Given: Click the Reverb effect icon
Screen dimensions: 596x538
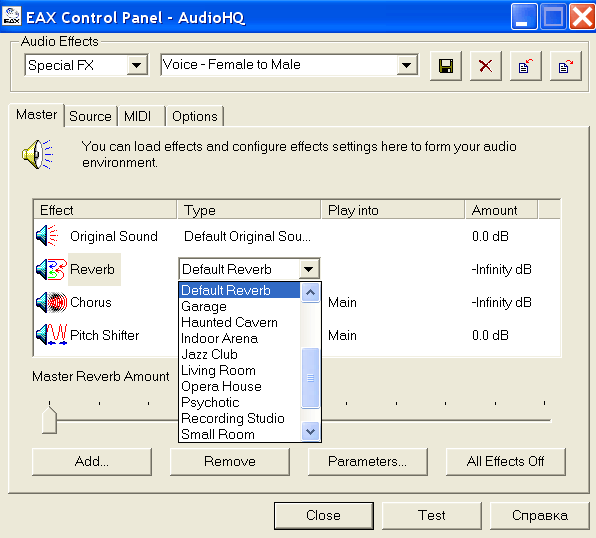Looking at the screenshot, I should [x=51, y=269].
